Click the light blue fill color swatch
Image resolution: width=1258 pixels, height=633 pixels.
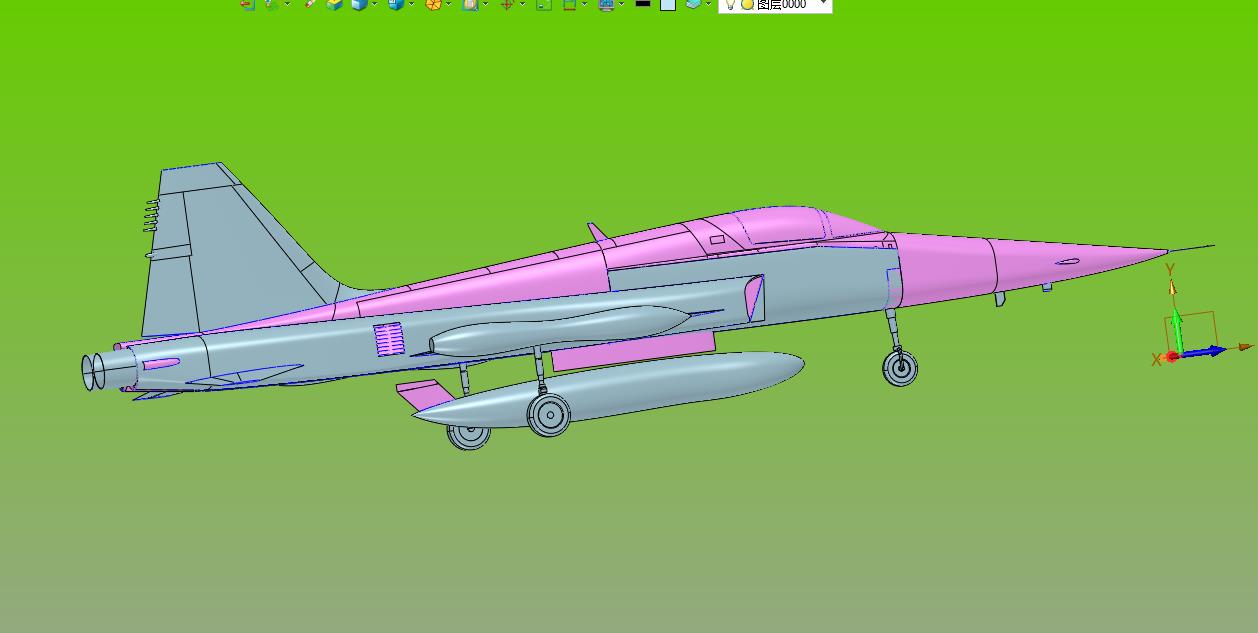(x=668, y=4)
